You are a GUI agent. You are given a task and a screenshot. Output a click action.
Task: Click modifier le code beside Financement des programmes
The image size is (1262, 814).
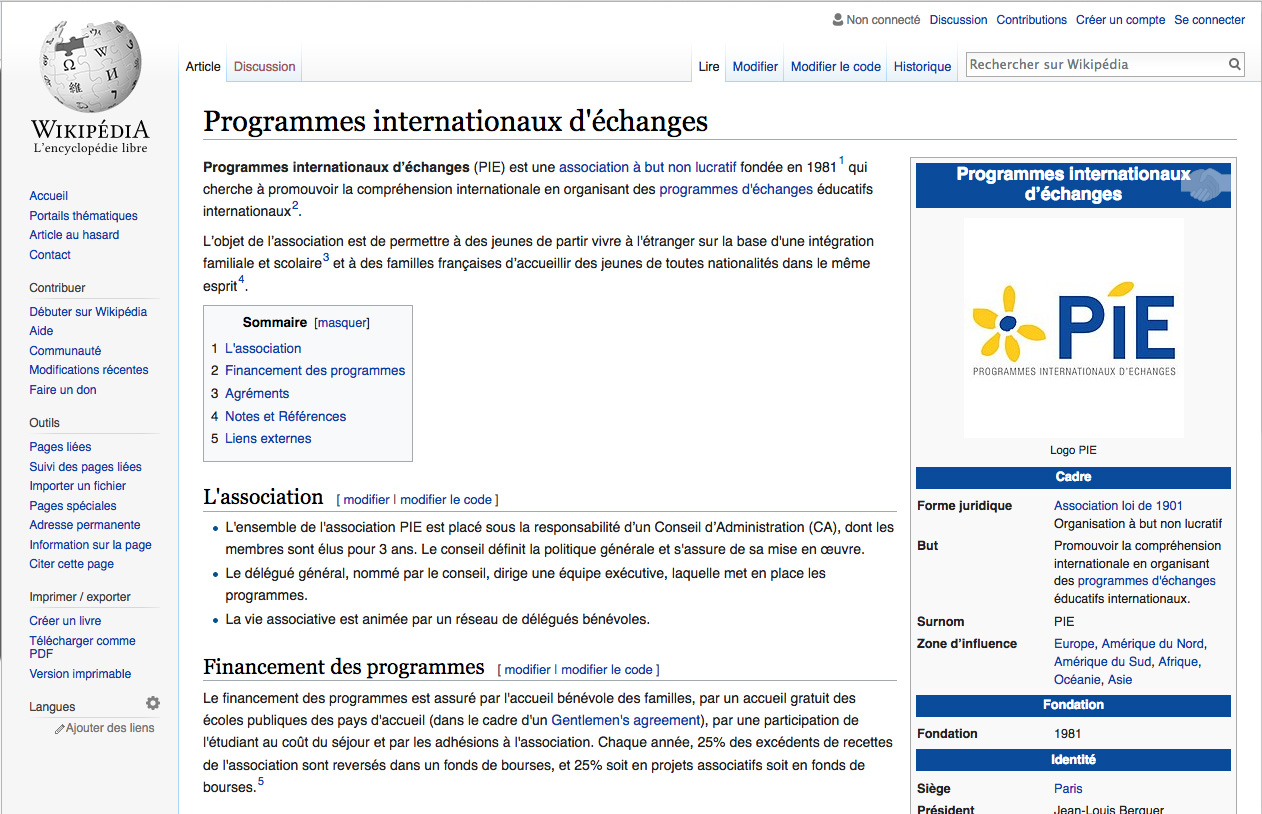607,670
